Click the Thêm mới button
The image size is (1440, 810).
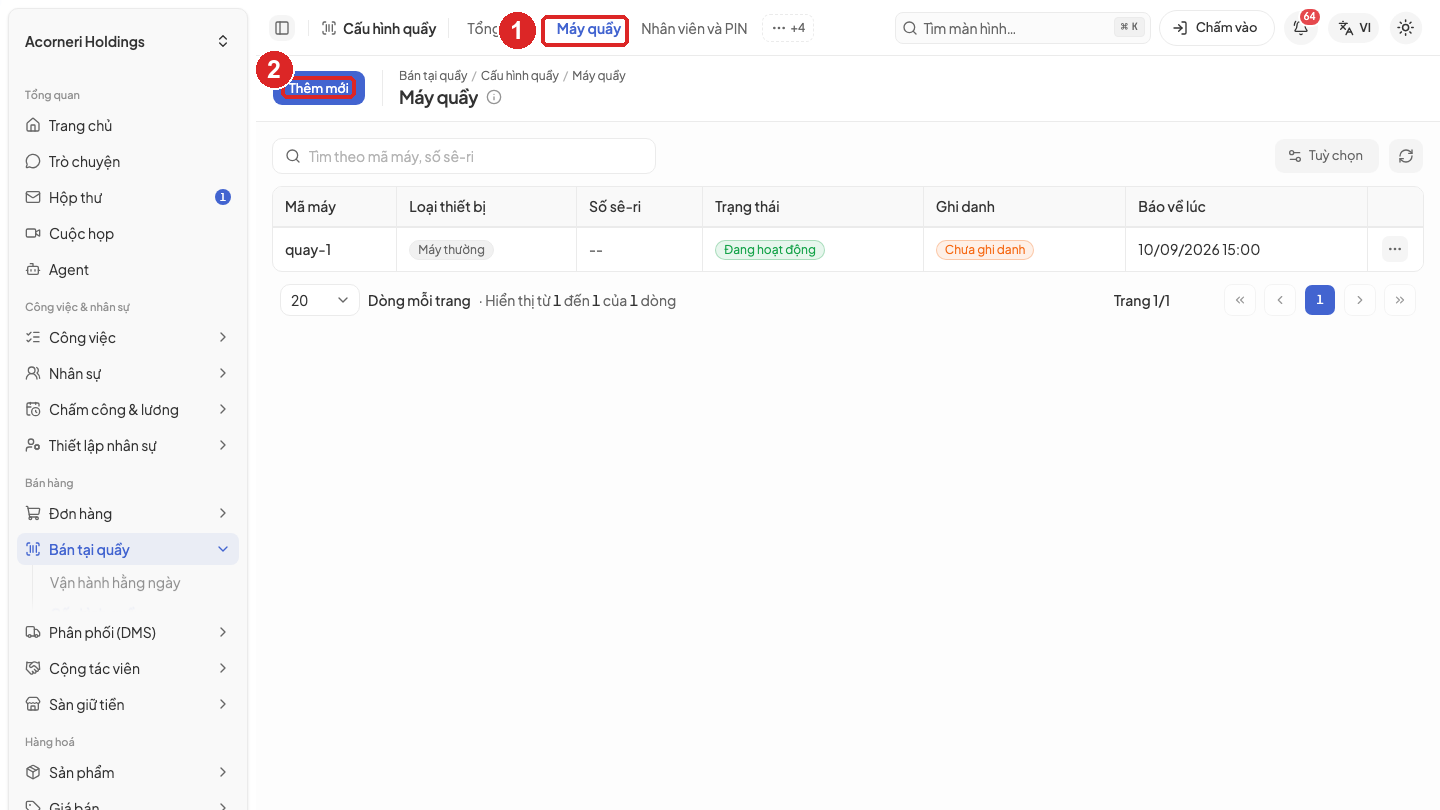coord(319,88)
